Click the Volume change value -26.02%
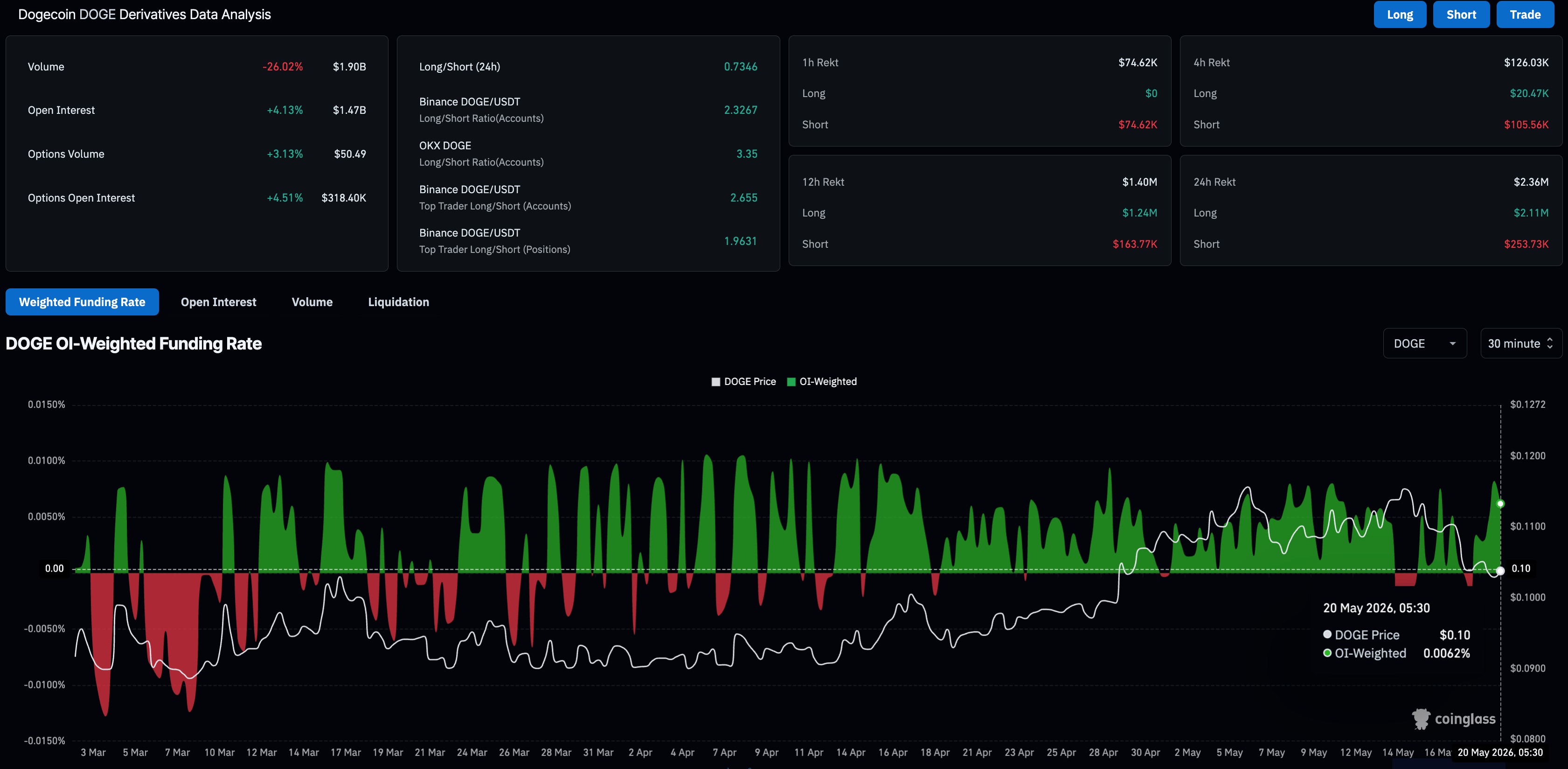The height and width of the screenshot is (769, 1568). coord(283,67)
